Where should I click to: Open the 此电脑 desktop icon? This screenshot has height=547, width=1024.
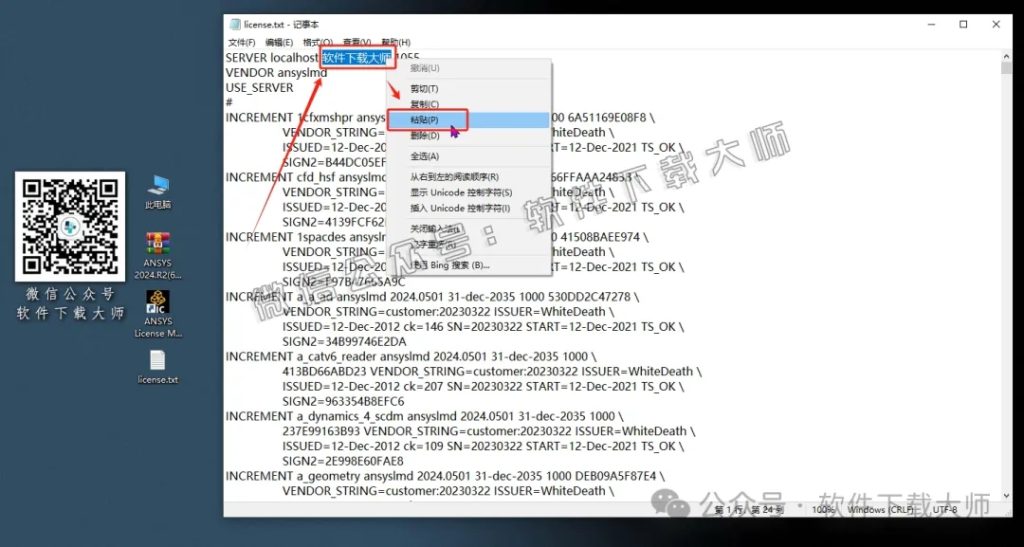pyautogui.click(x=158, y=191)
